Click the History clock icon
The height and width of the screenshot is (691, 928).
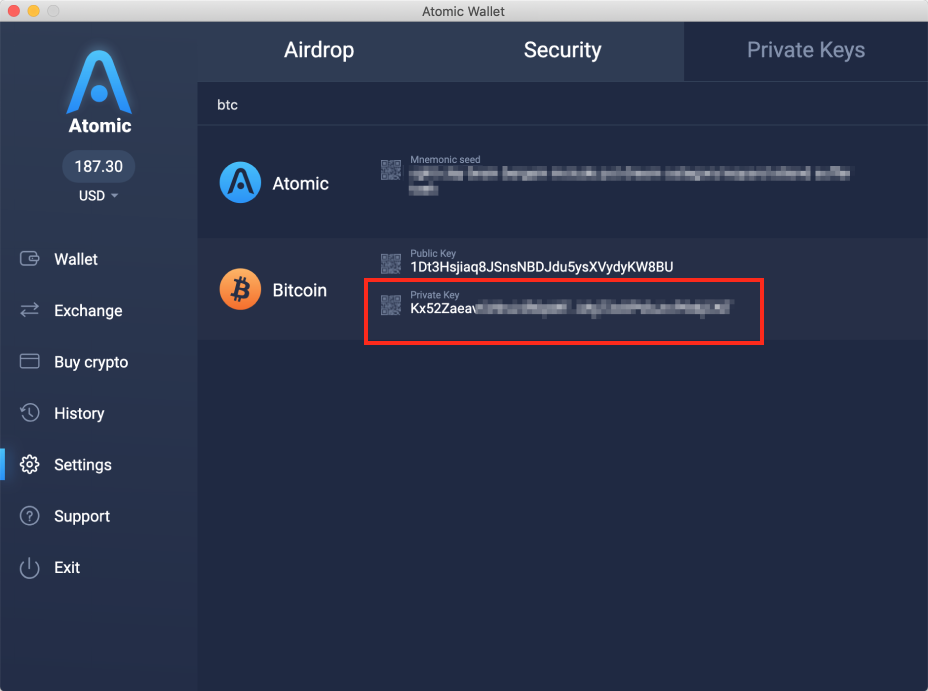30,412
